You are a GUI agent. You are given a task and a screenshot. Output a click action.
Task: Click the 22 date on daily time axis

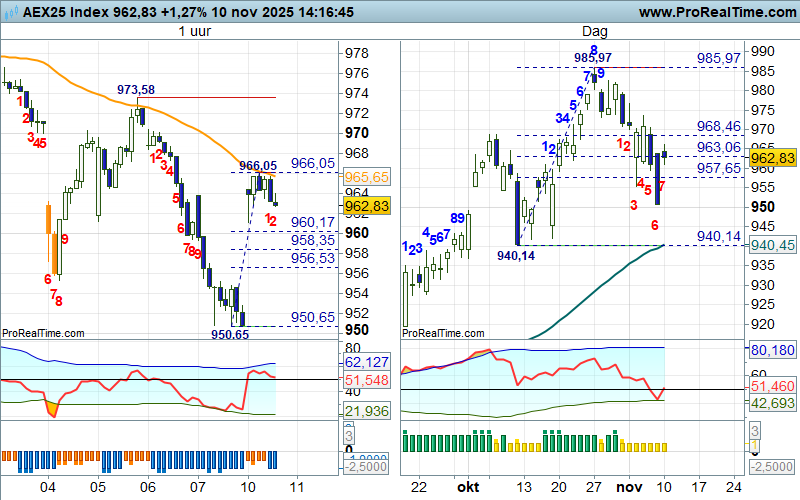[x=418, y=487]
